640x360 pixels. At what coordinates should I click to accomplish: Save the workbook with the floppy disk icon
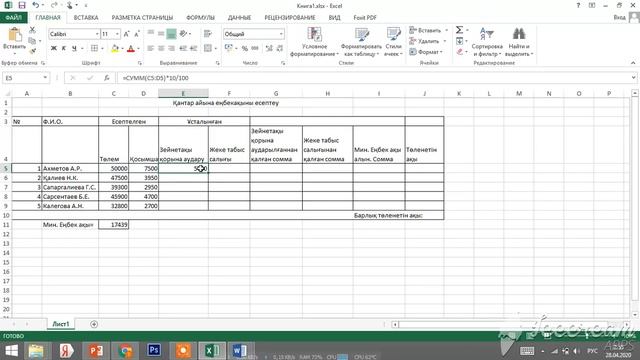coord(22,5)
